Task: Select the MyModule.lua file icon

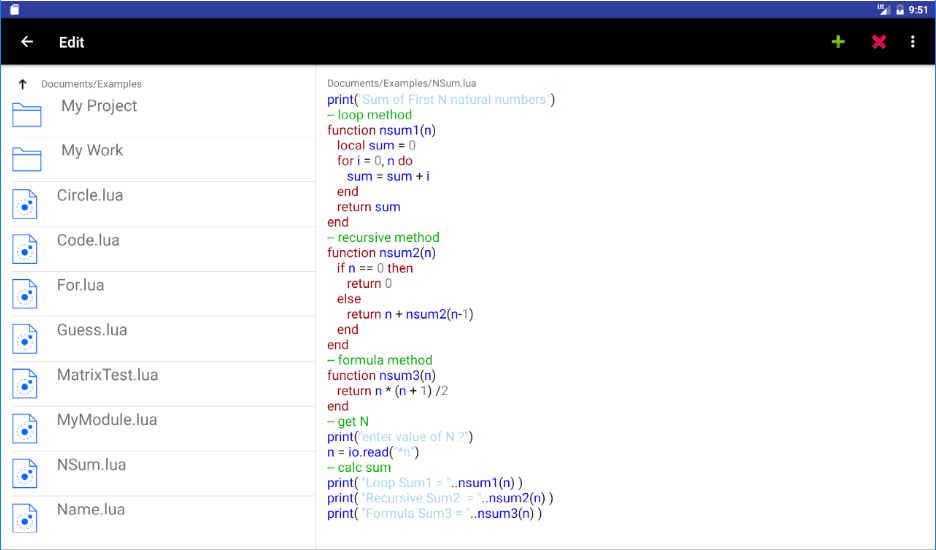Action: 25,429
